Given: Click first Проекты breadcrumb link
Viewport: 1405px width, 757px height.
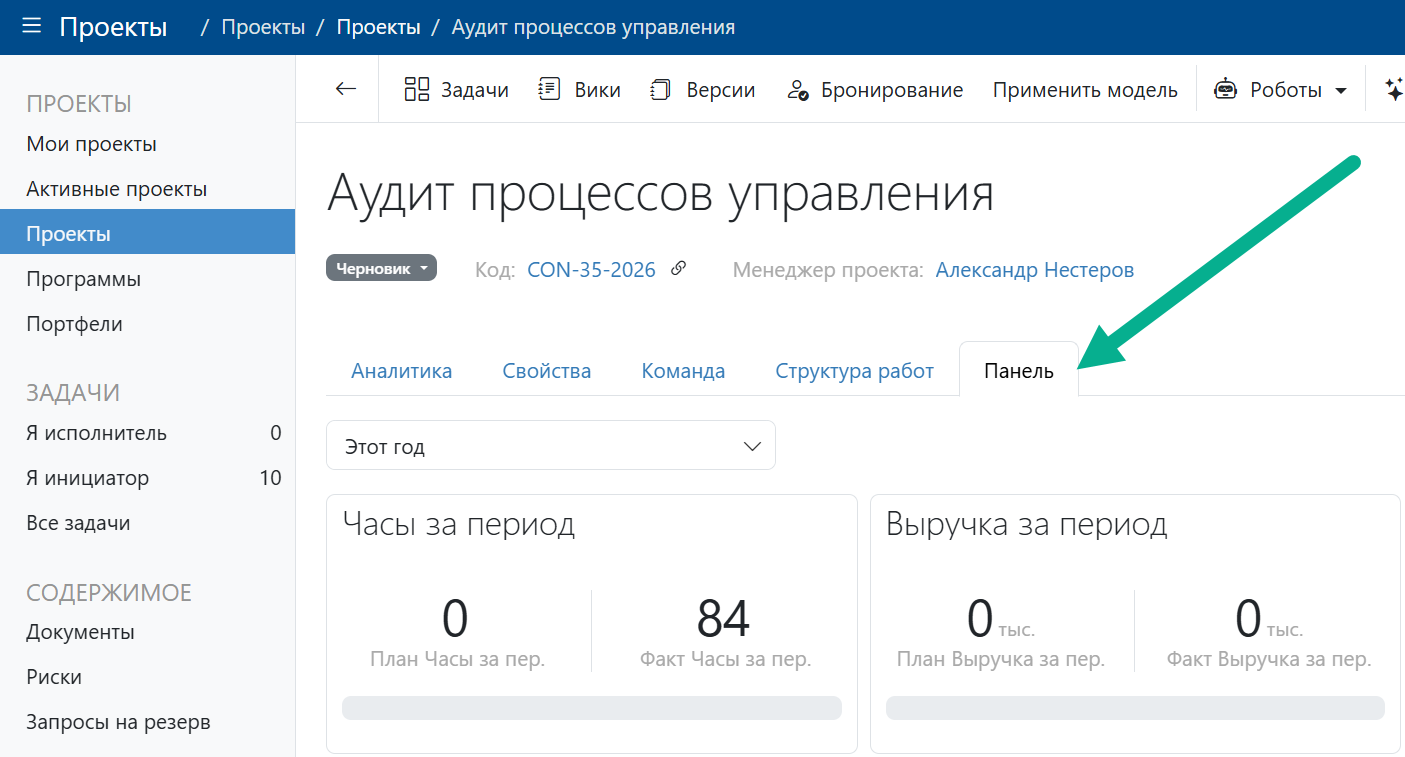Looking at the screenshot, I should [263, 27].
